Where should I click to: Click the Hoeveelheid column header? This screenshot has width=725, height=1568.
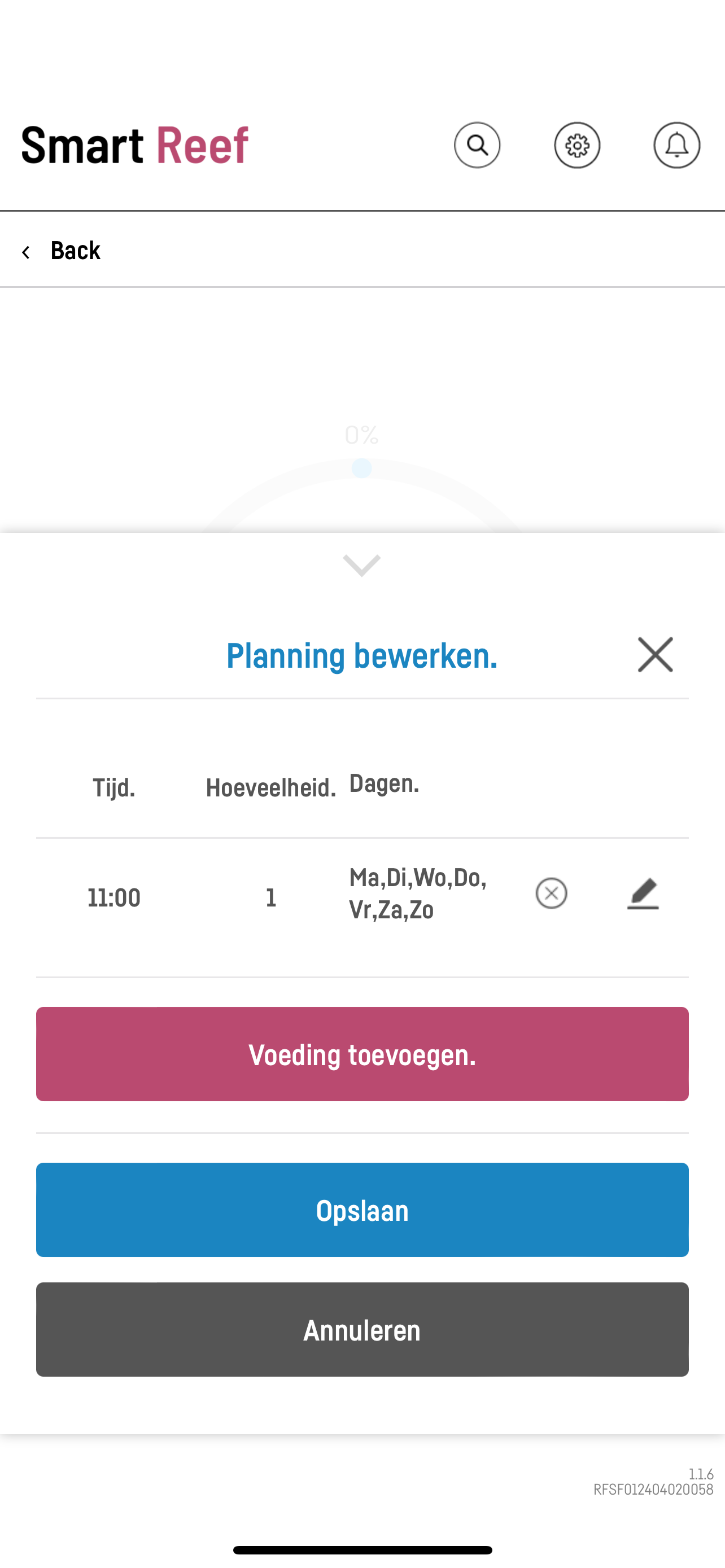(271, 787)
